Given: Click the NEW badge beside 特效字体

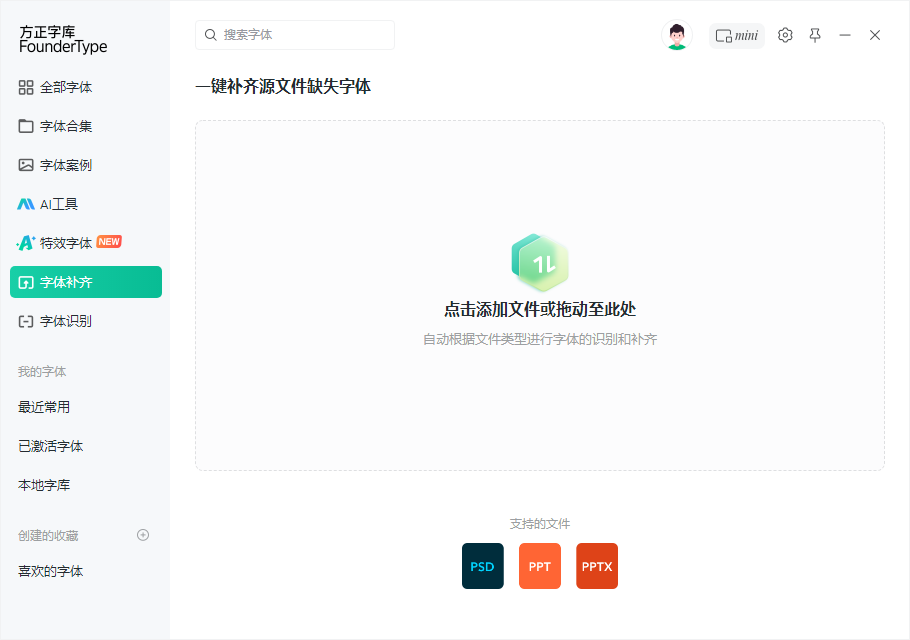Looking at the screenshot, I should click(109, 242).
